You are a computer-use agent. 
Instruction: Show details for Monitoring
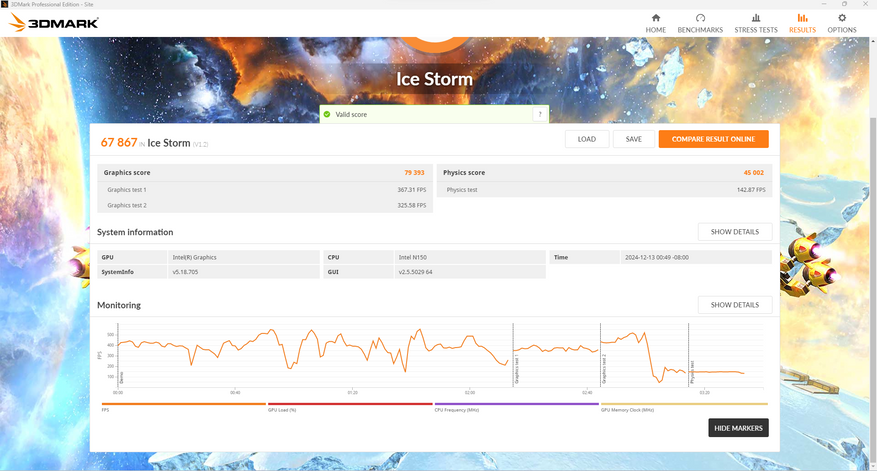(734, 305)
